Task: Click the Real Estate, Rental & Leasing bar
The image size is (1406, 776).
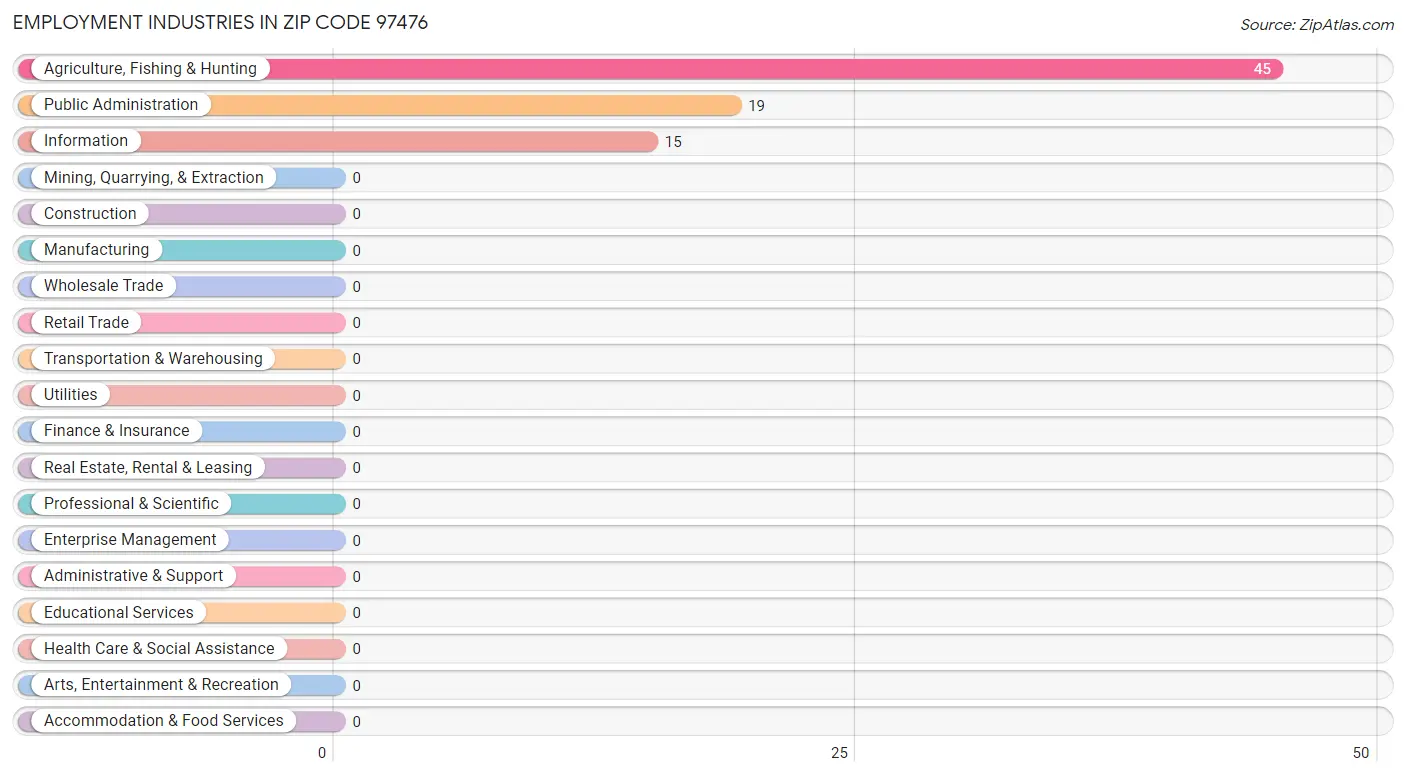Action: (x=182, y=468)
